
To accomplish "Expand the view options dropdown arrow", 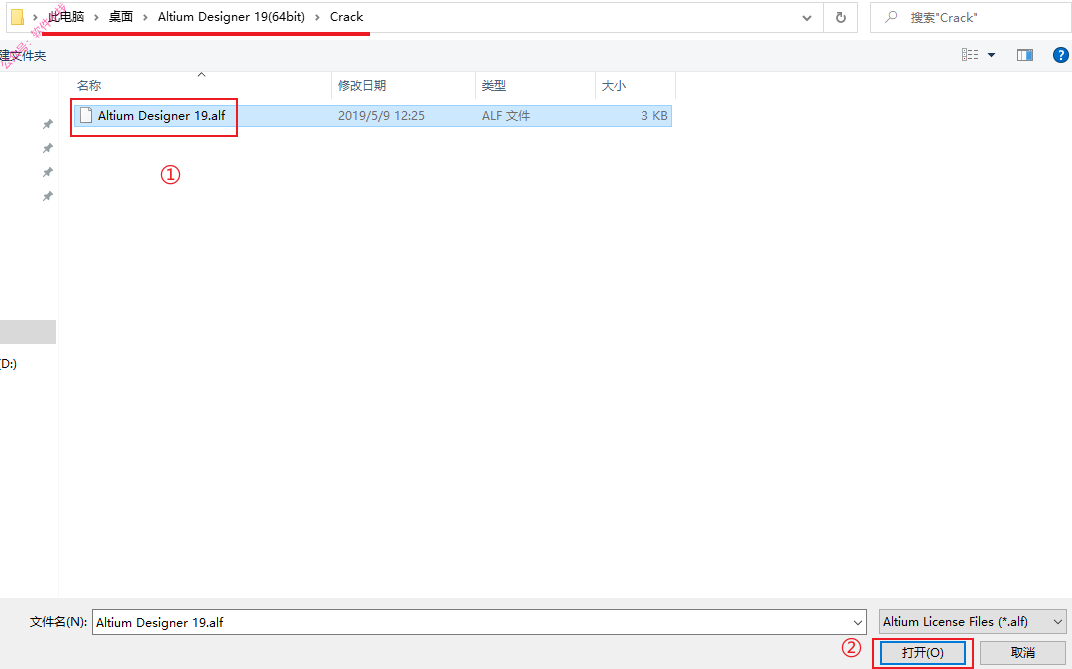I will pos(991,55).
